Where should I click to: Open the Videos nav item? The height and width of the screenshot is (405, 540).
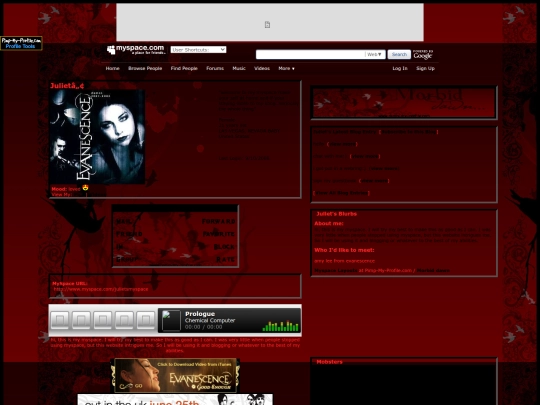262,69
